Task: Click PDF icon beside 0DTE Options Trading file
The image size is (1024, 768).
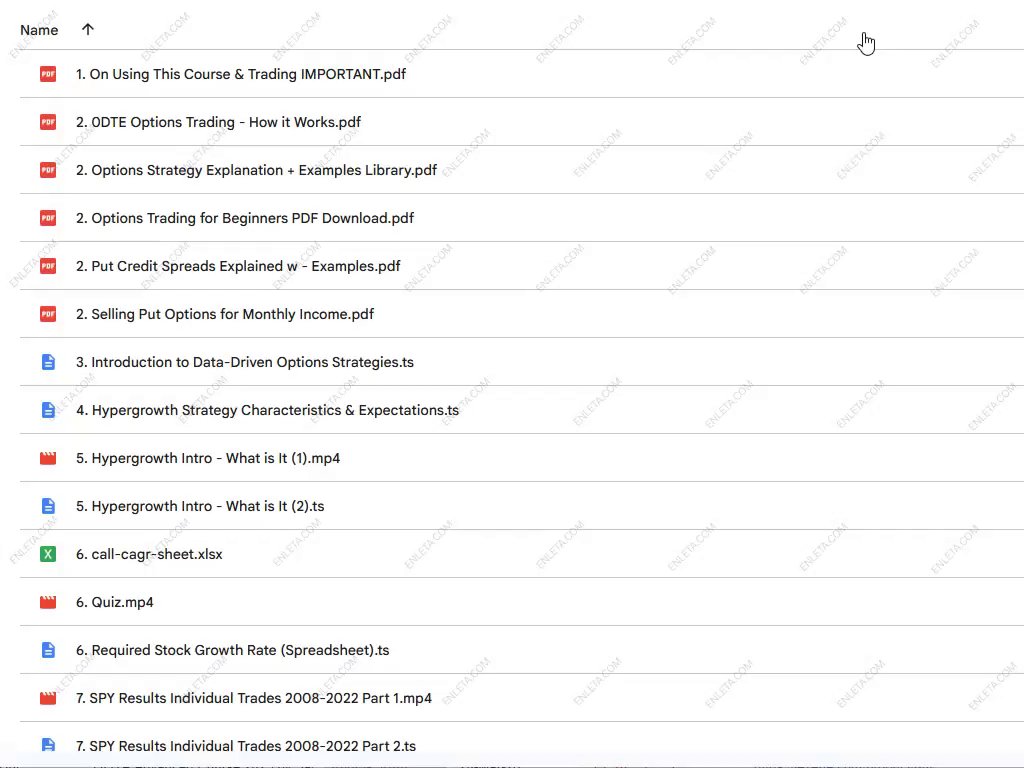Action: [x=48, y=122]
